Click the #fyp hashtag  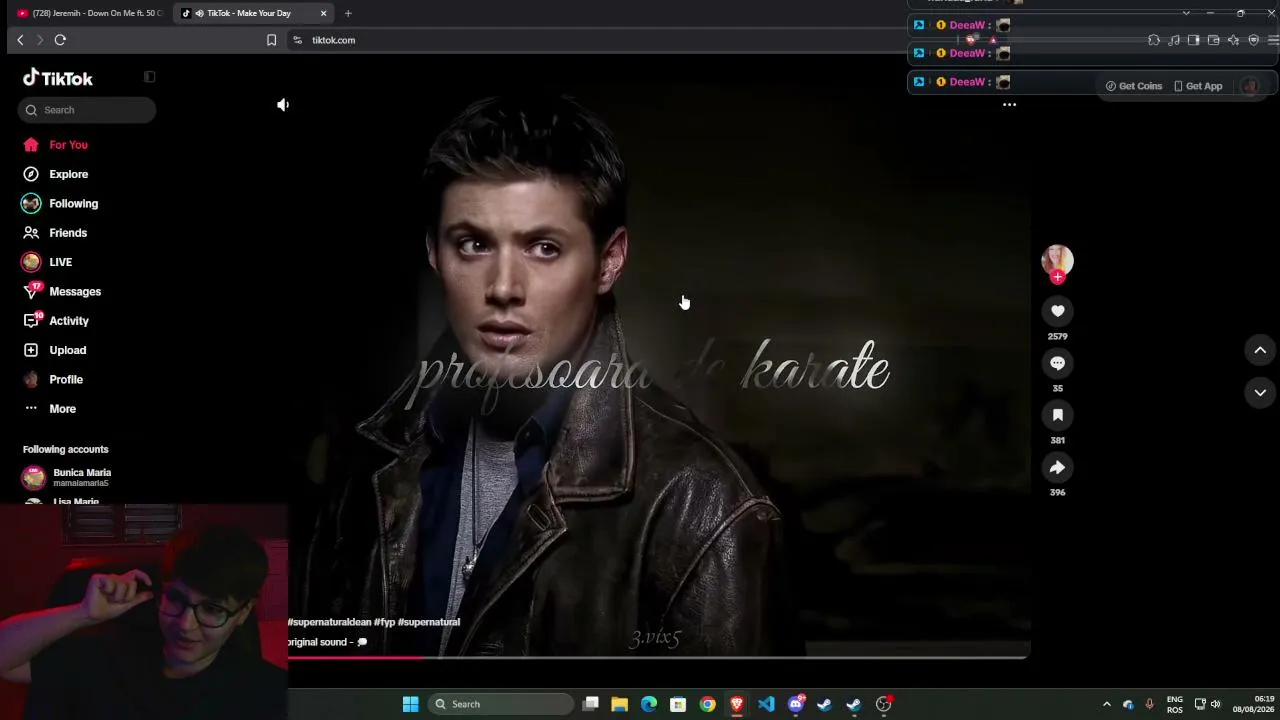tap(384, 622)
